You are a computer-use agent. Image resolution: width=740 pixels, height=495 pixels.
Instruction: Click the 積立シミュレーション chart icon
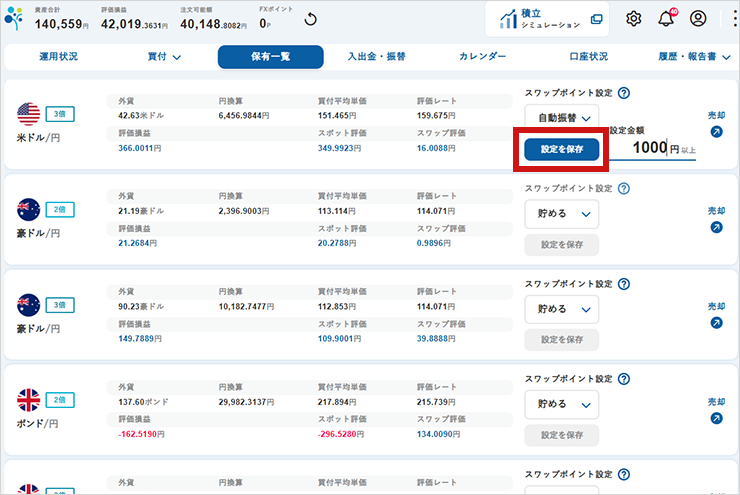[x=509, y=18]
